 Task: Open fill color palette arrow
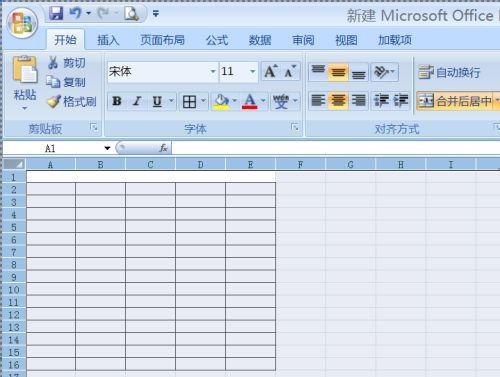tap(234, 100)
